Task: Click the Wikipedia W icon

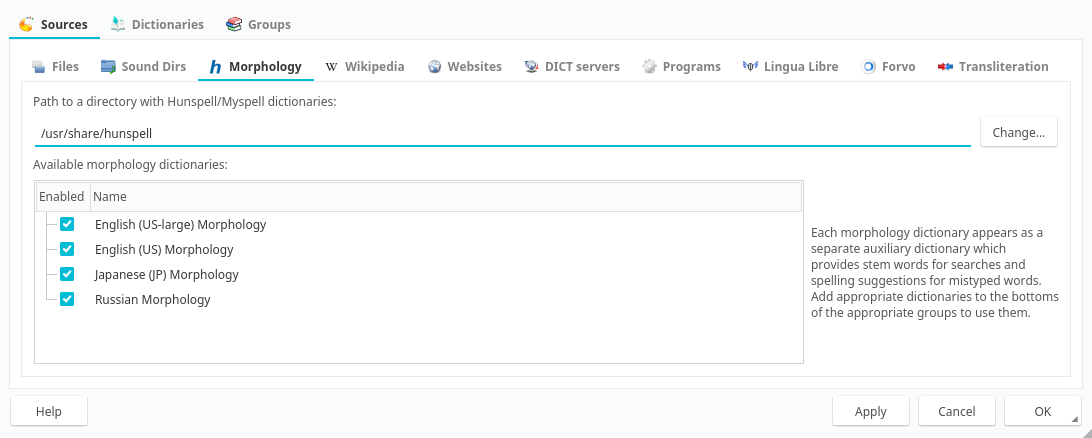Action: 331,67
